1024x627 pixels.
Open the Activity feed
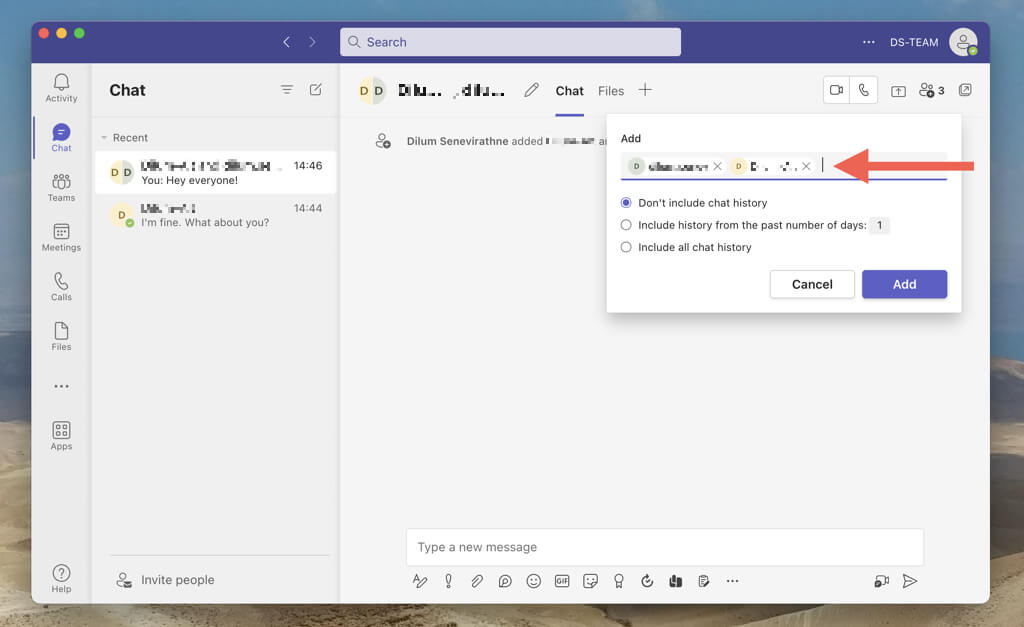point(61,88)
